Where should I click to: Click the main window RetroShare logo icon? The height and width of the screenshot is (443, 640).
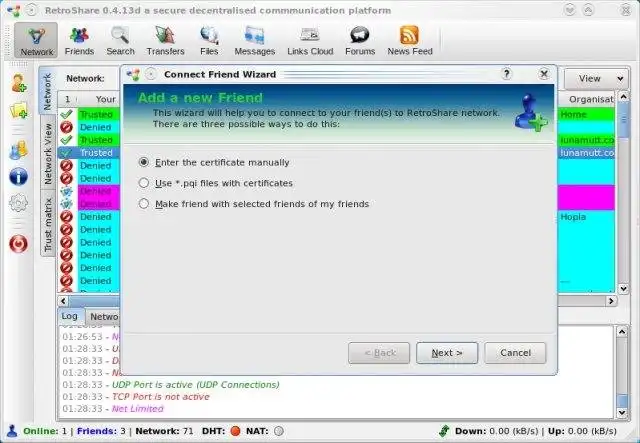[13, 11]
